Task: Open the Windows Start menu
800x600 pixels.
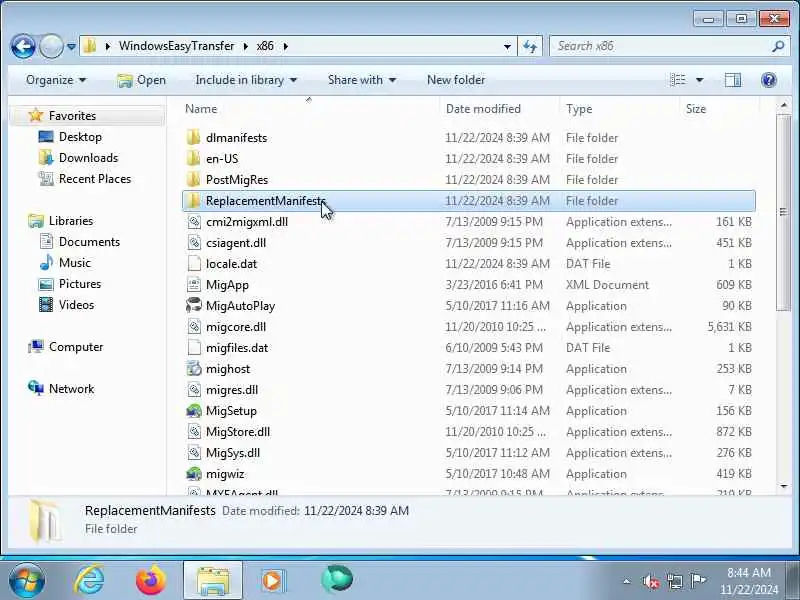Action: [x=26, y=580]
